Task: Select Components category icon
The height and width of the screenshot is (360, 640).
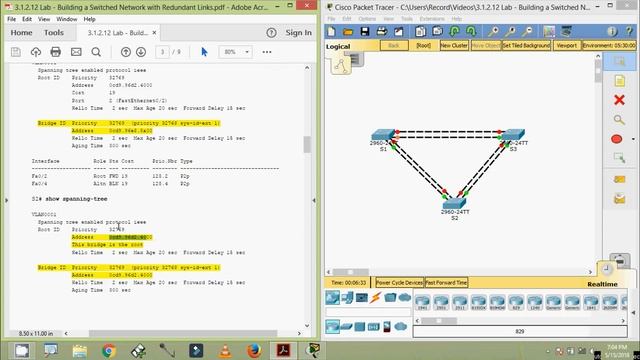Action: (x=362, y=298)
